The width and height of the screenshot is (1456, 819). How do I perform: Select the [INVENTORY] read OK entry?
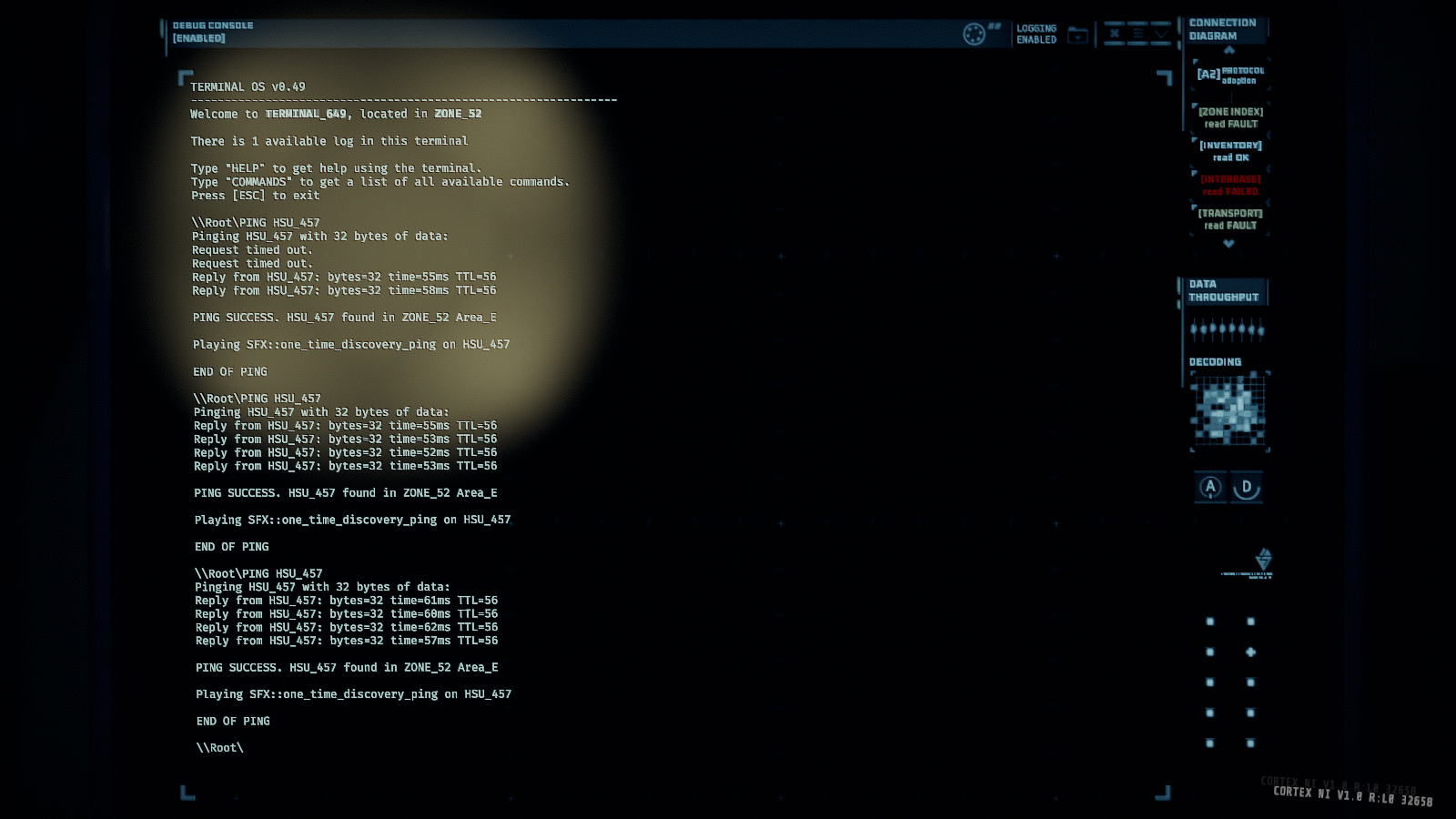click(x=1230, y=151)
